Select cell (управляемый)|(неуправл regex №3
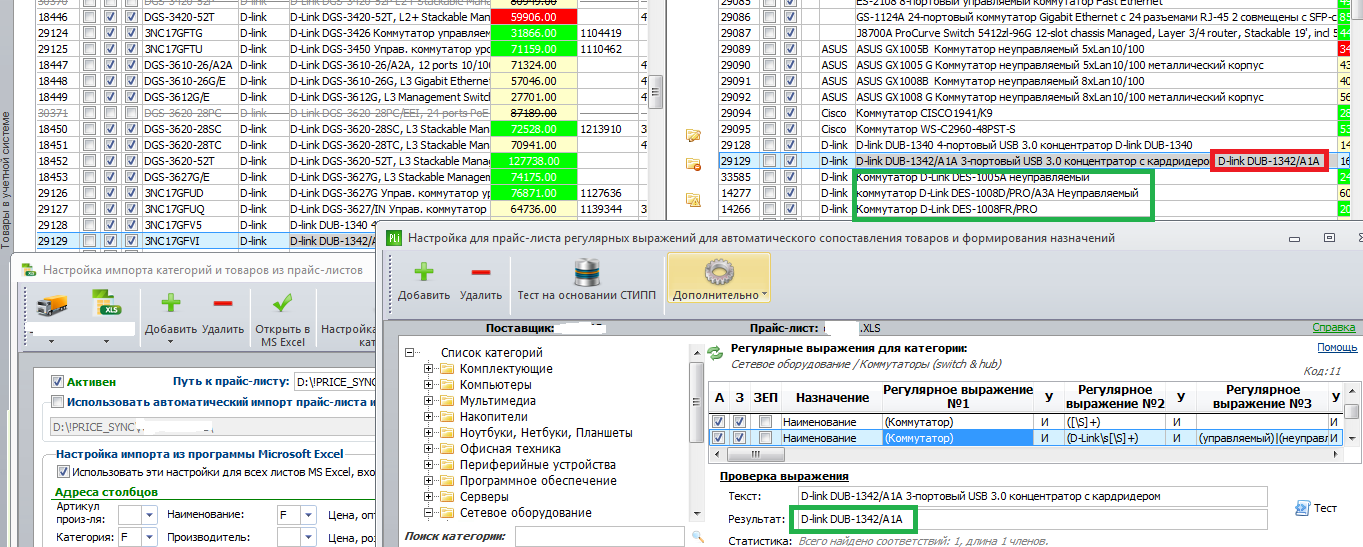Viewport: 1363px width, 547px height. (x=1262, y=437)
